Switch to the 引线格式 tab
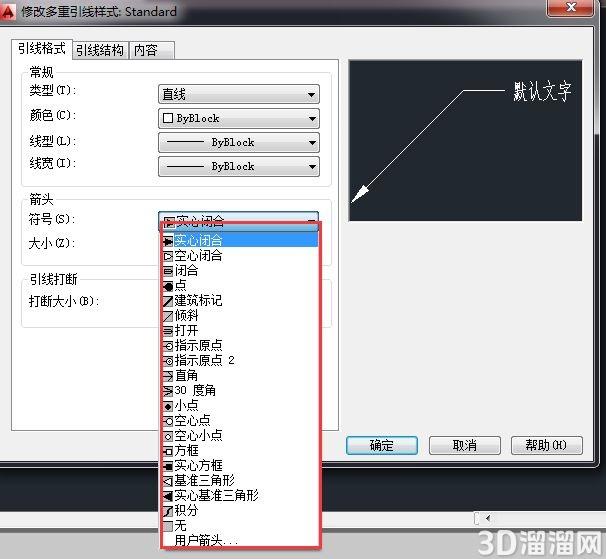606x559 pixels. pyautogui.click(x=42, y=49)
